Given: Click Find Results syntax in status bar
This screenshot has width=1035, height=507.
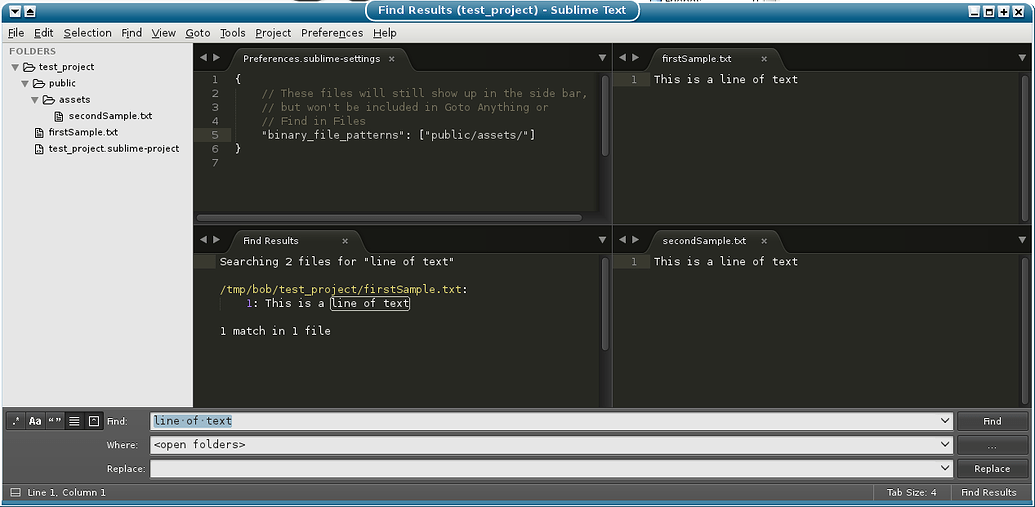Looking at the screenshot, I should (x=989, y=492).
